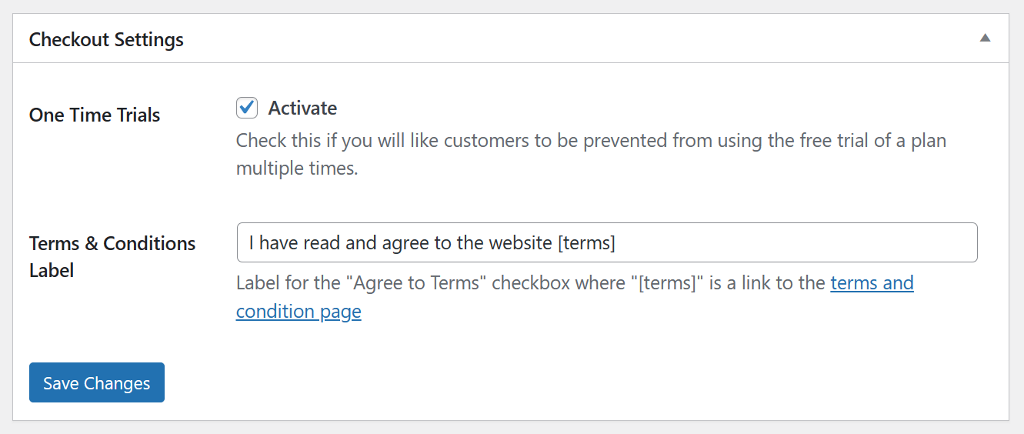
Task: Click the Save Changes button
Action: [x=97, y=383]
